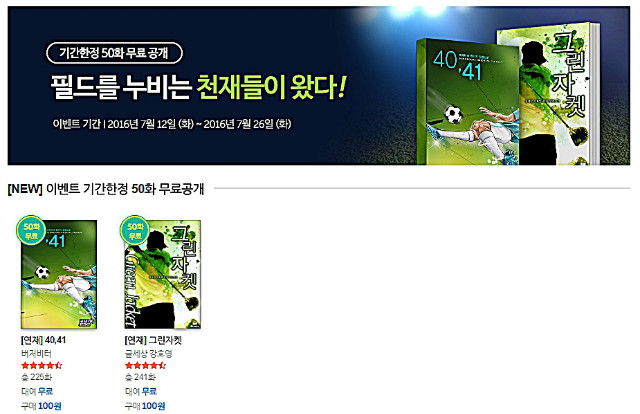
Task: Click the star rating under 40,41
Action: (41, 365)
